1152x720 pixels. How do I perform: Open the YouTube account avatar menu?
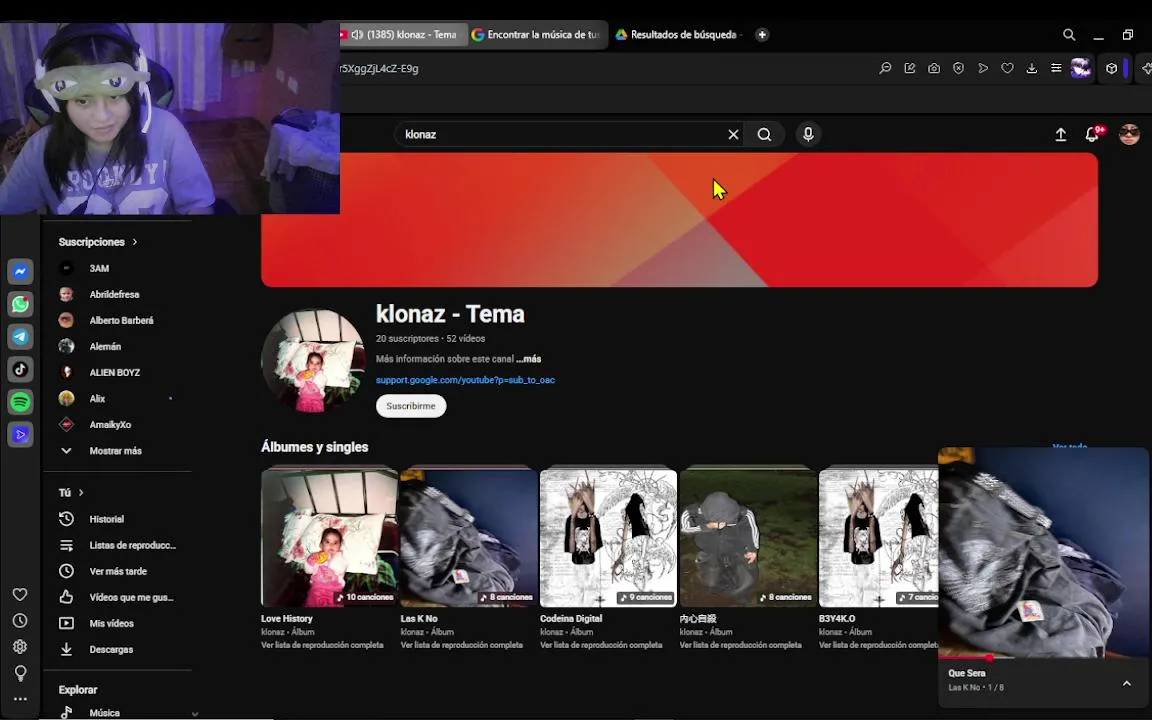pyautogui.click(x=1129, y=134)
